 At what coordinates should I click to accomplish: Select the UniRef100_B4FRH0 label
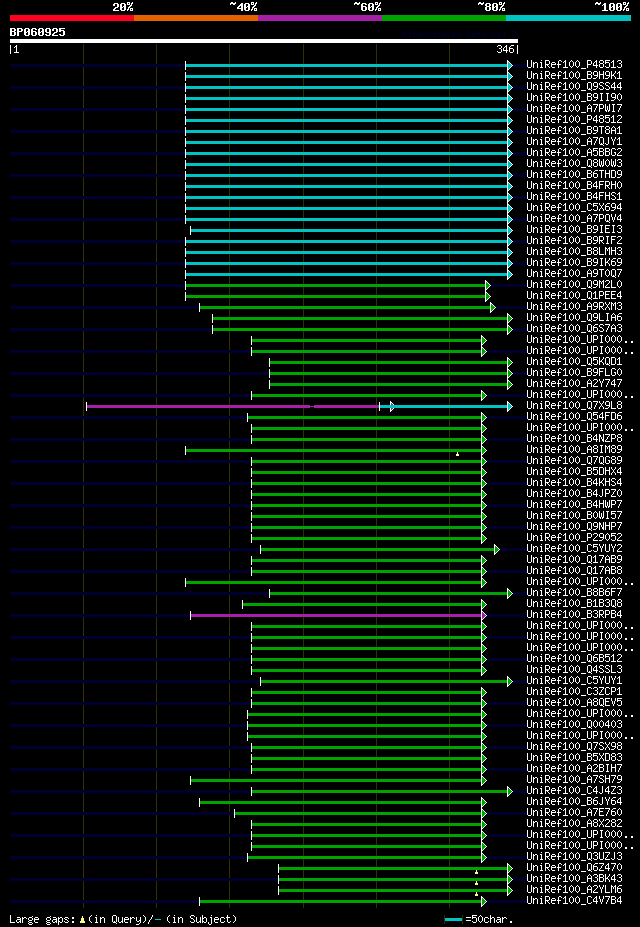coord(574,186)
